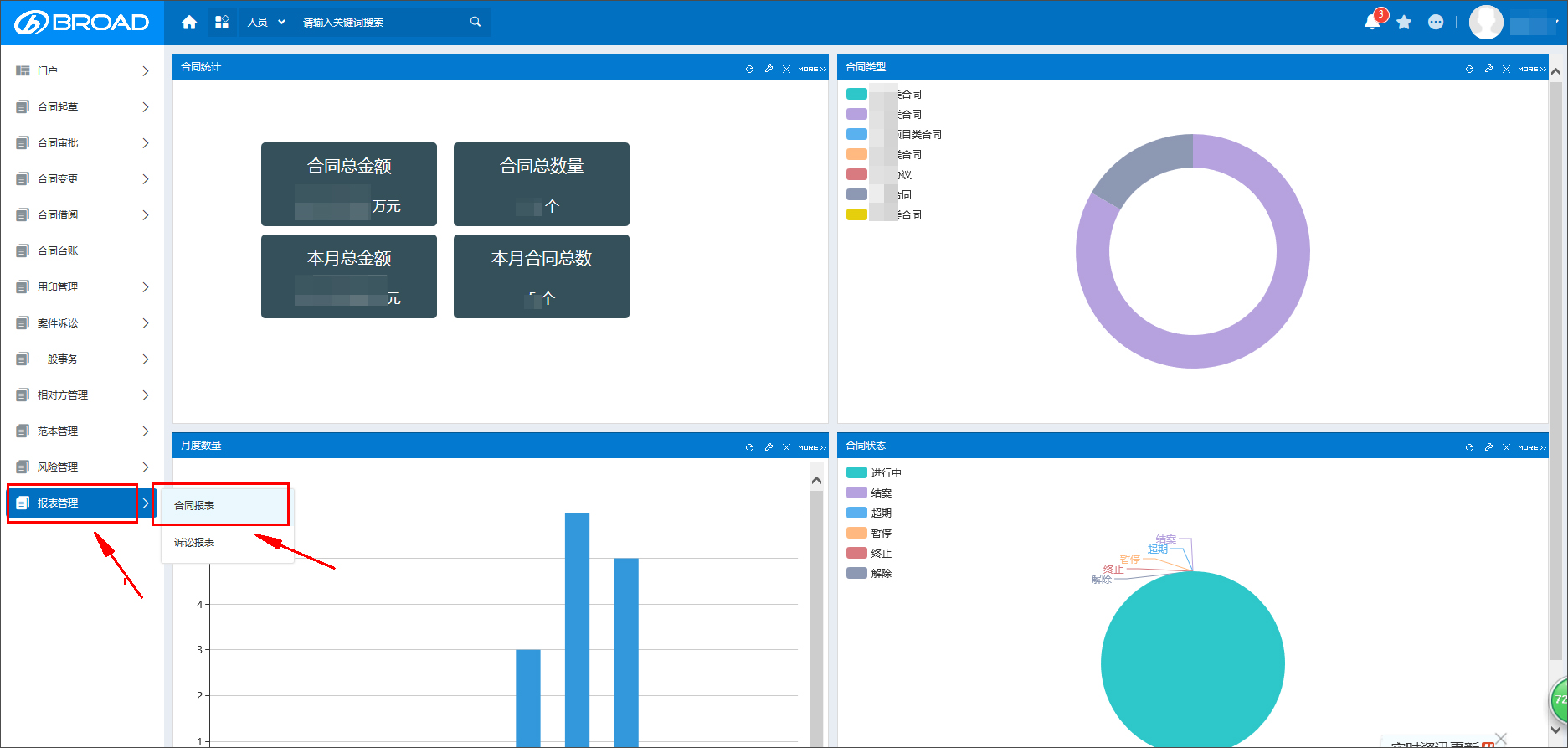This screenshot has height=748, width=1568.
Task: Click the 合同总金额 stat card
Action: click(x=349, y=184)
